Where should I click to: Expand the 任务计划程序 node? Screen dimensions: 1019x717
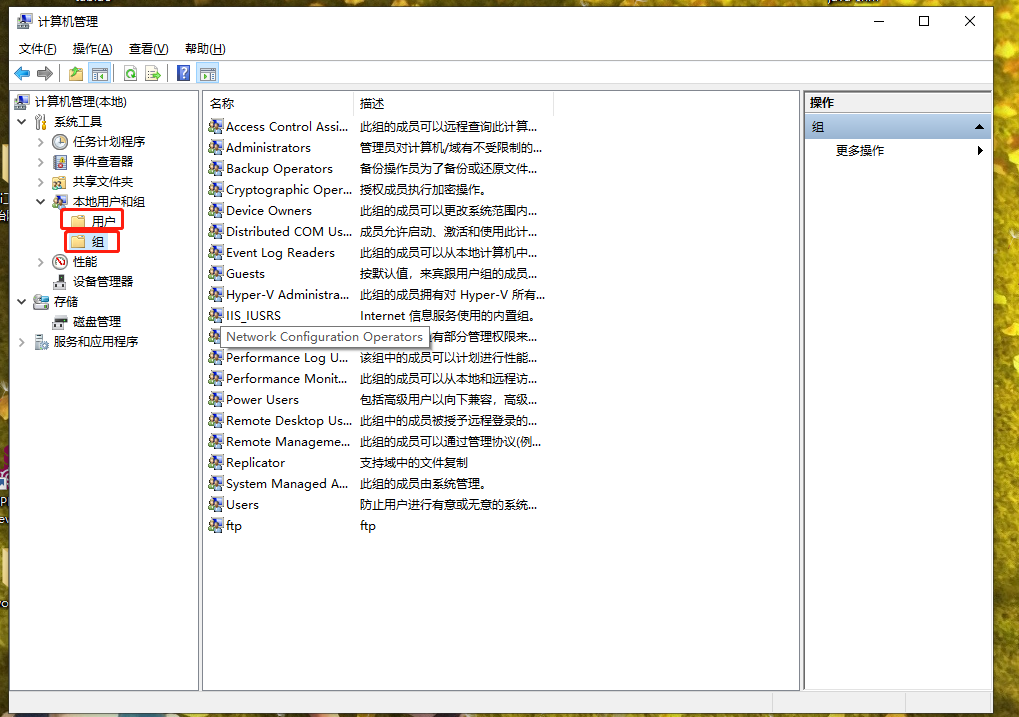(40, 142)
